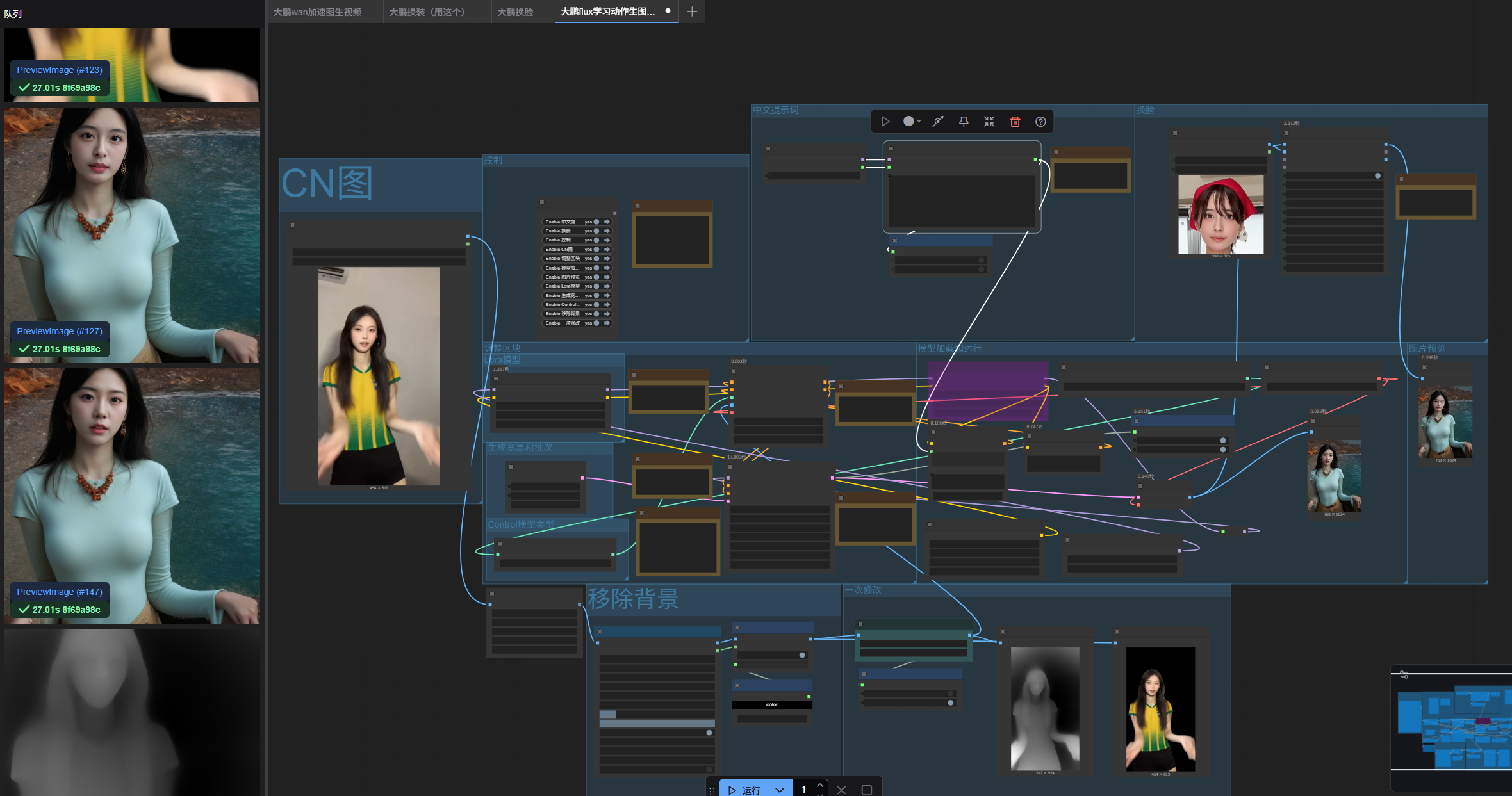Switch to 大鹏换脸 workflow tab
This screenshot has width=1512, height=796.
[515, 12]
